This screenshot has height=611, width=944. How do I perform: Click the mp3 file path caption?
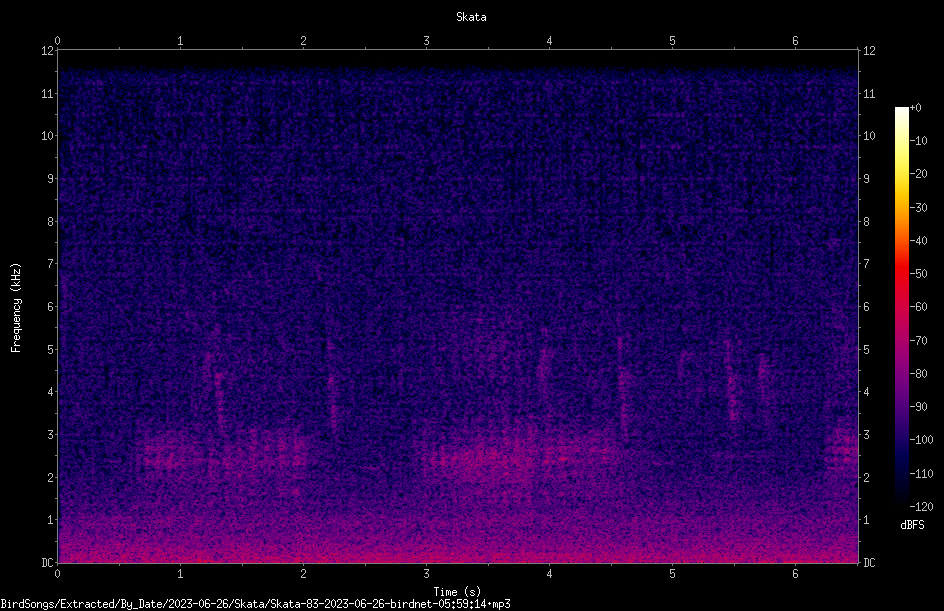(255, 604)
